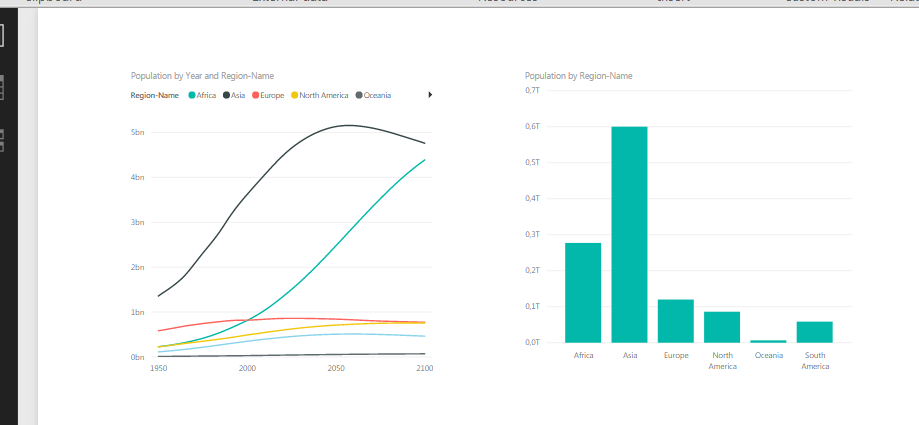This screenshot has height=425, width=919.
Task: Click the 1bn y-axis label
Action: tap(137, 312)
